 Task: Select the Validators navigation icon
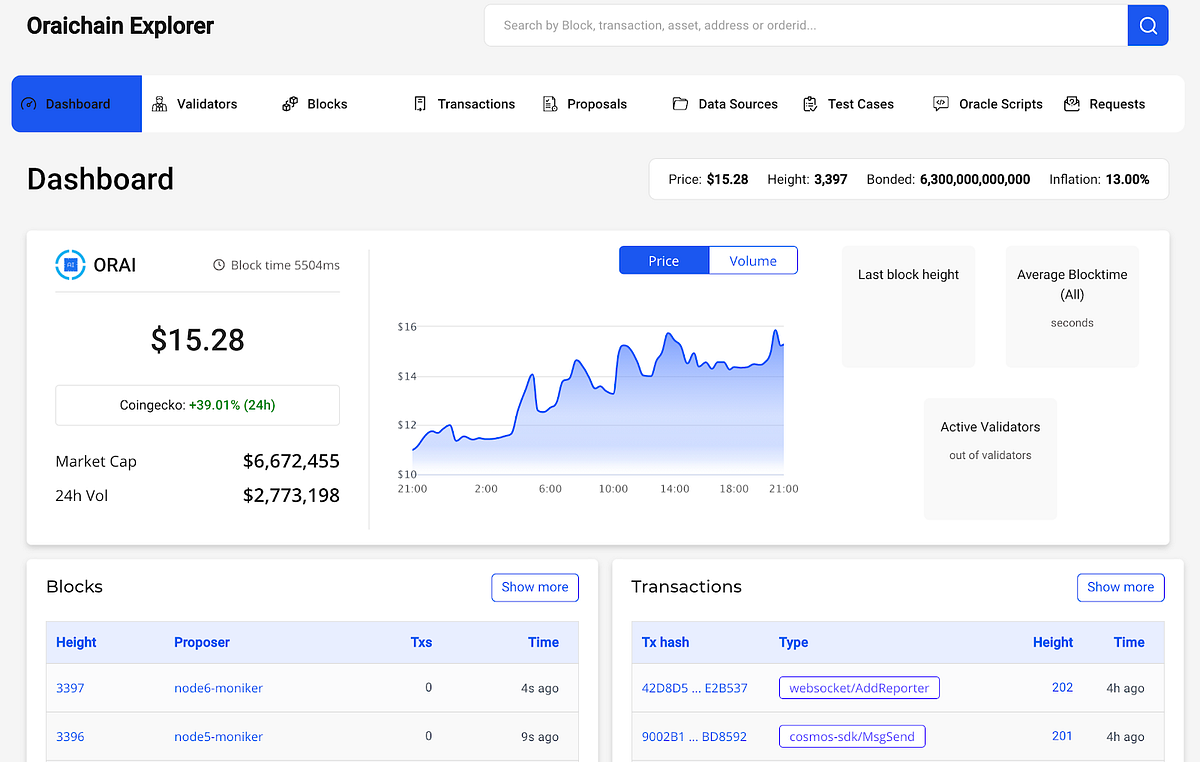(x=160, y=103)
